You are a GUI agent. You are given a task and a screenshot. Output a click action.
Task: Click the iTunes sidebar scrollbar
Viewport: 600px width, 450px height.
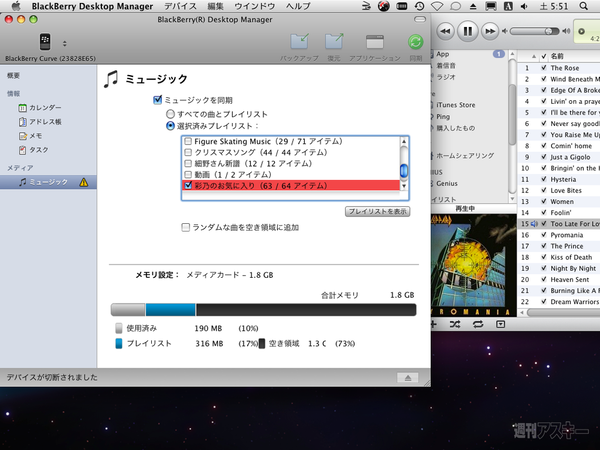click(x=512, y=115)
